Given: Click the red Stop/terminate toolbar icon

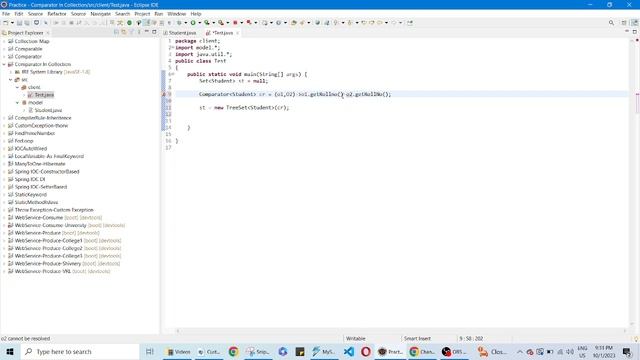Looking at the screenshot, I should click(235, 23).
